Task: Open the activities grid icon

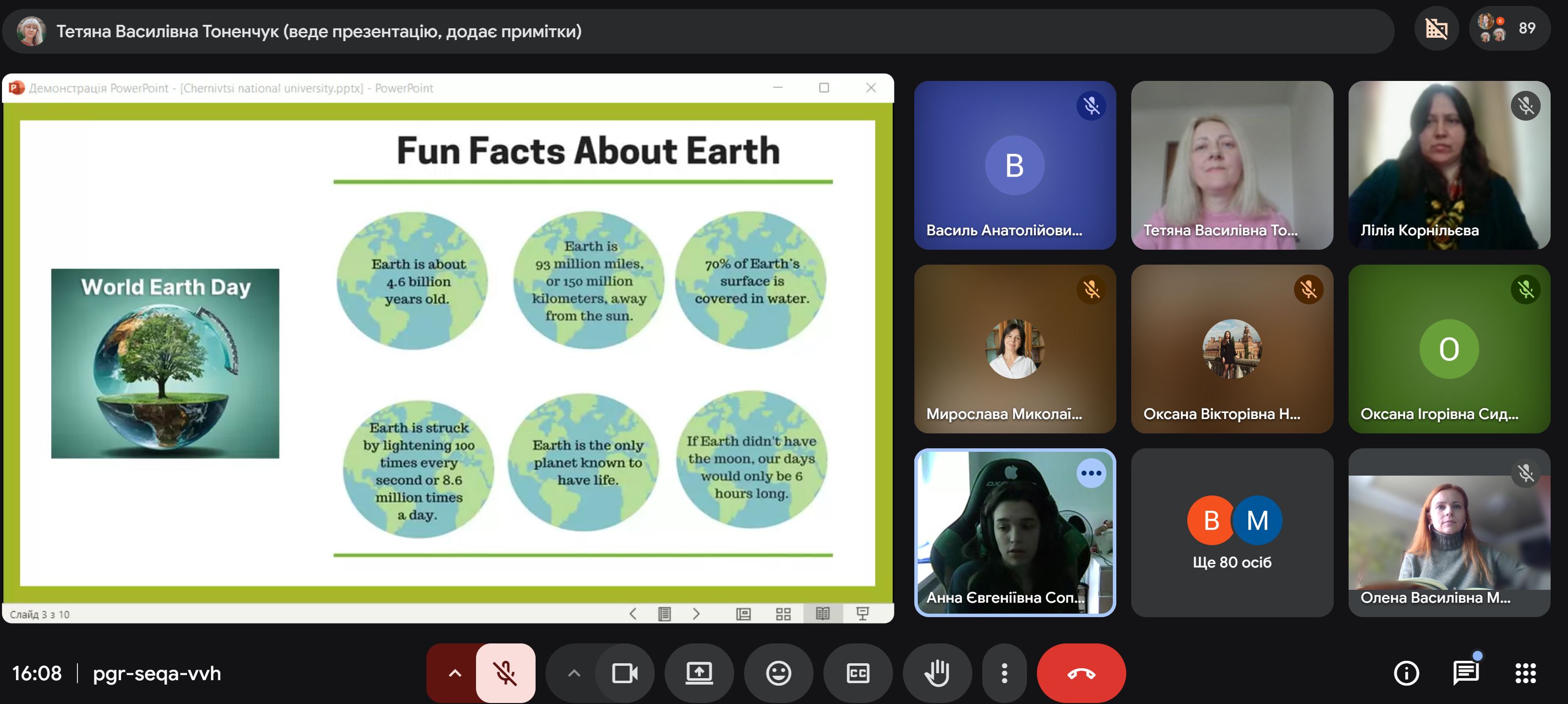Action: [x=1525, y=673]
